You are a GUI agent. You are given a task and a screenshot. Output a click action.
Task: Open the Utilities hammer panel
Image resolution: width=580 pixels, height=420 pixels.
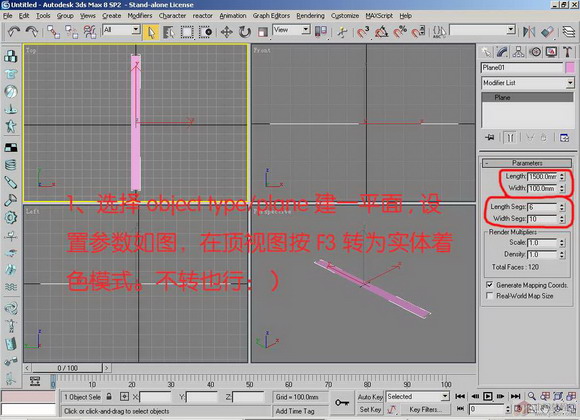tap(567, 52)
